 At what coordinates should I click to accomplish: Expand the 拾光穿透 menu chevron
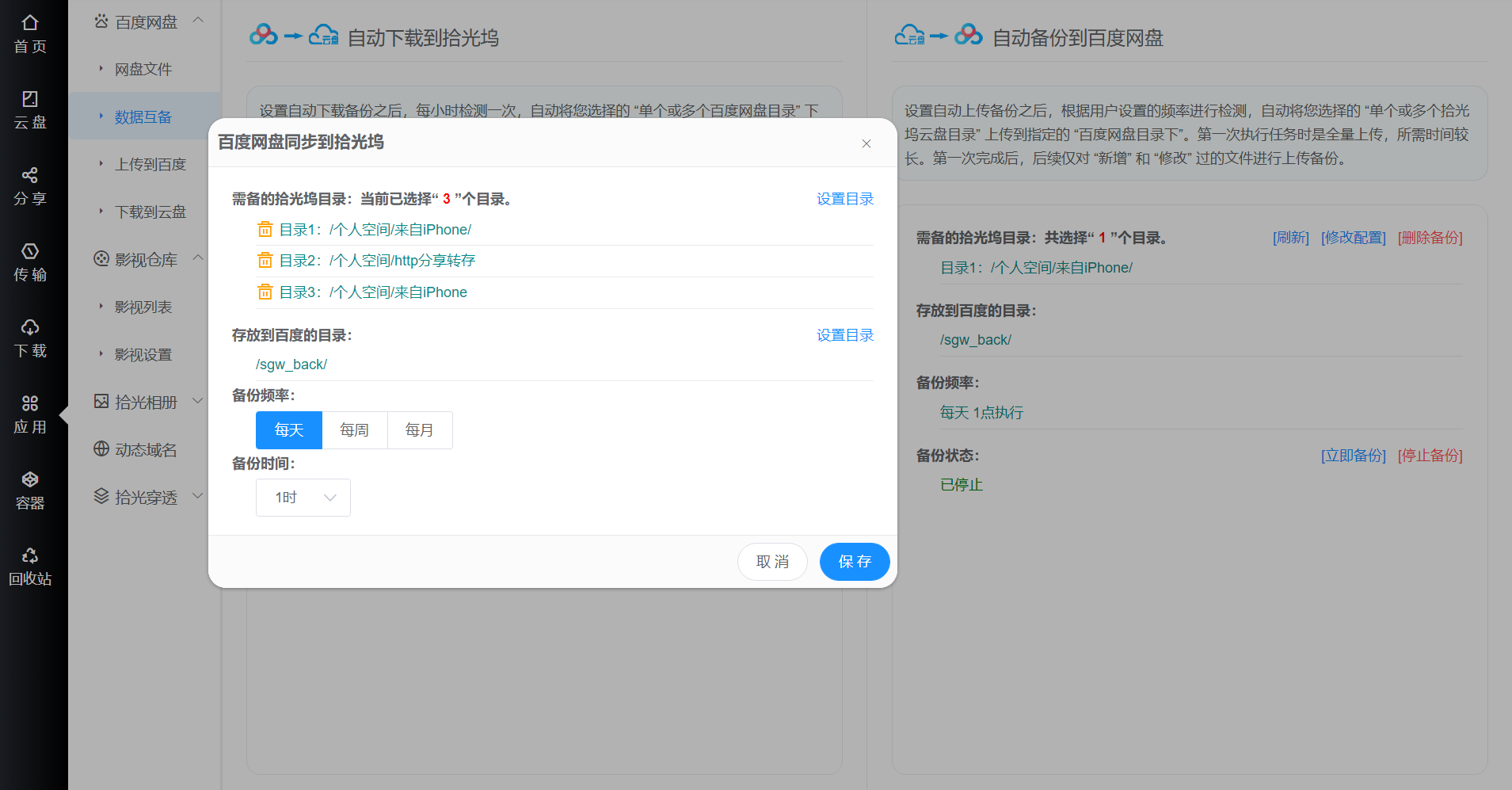[199, 496]
